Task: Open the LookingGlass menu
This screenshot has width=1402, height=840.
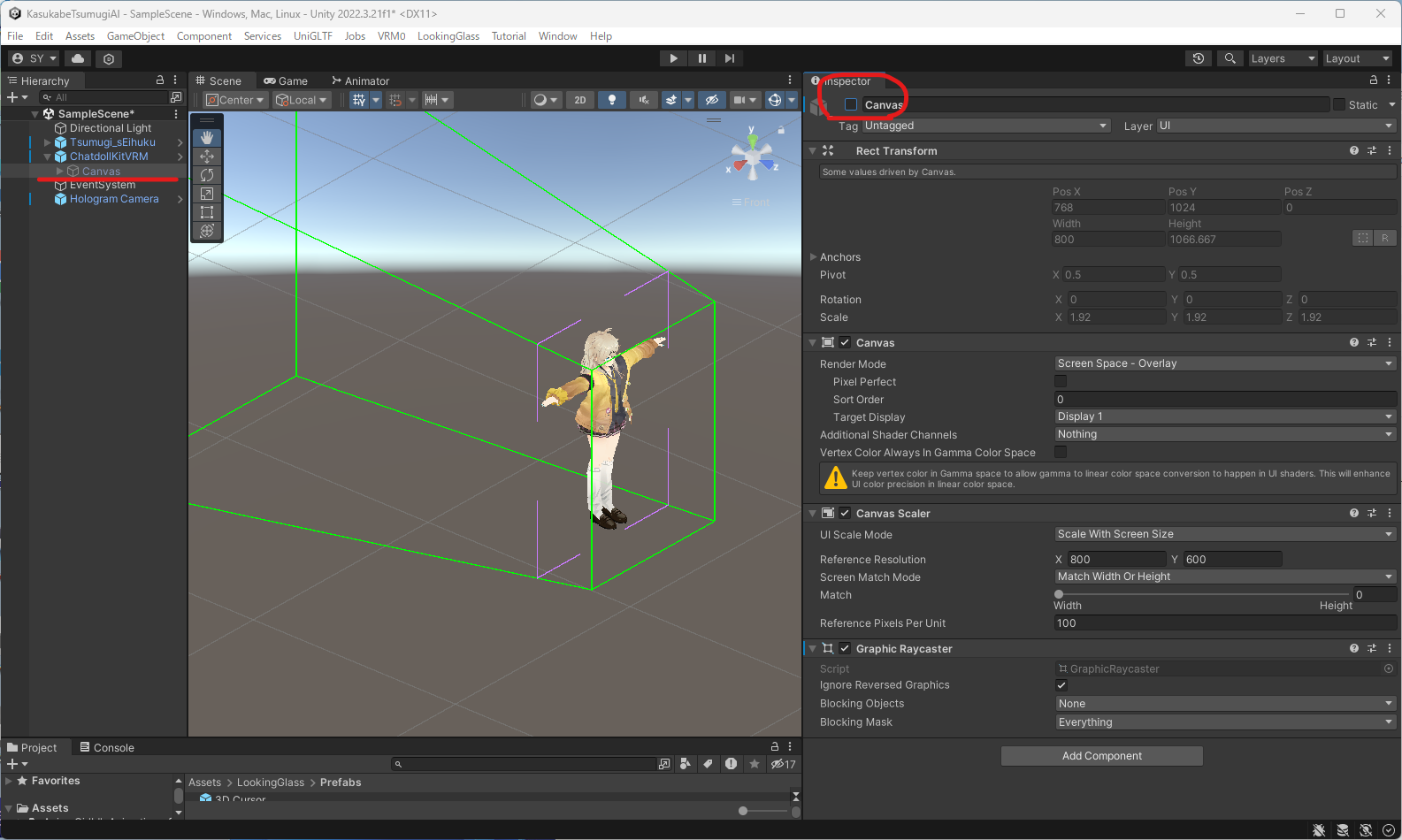Action: [448, 36]
